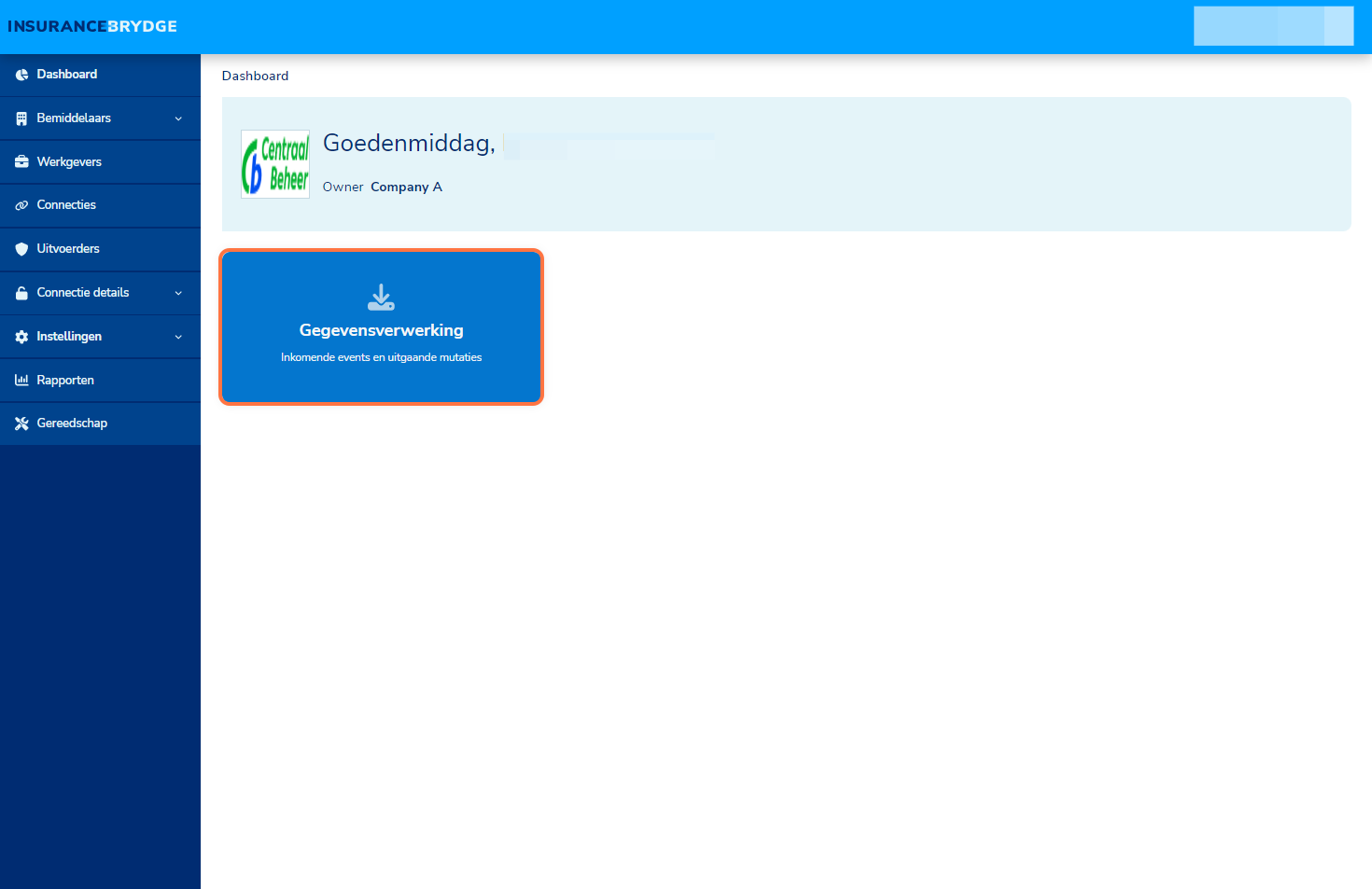Click the Company A owner label
Screen dimensions: 1372x889
coord(406,187)
